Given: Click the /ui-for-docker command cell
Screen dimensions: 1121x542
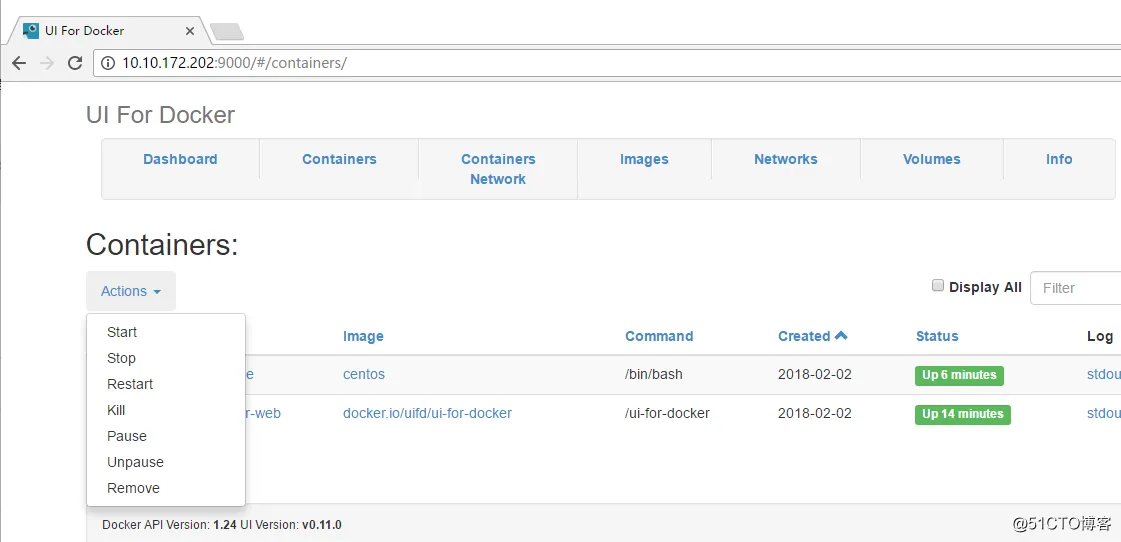Looking at the screenshot, I should [667, 413].
